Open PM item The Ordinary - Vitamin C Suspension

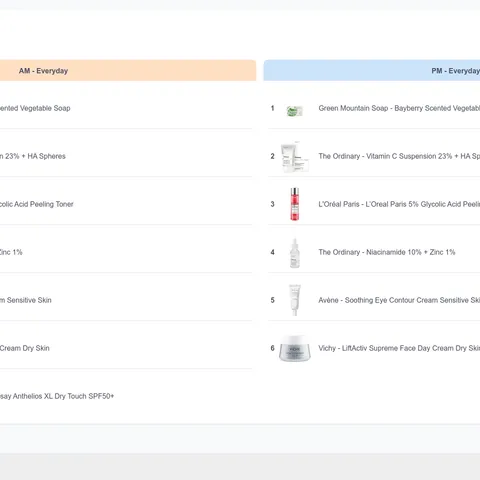click(x=399, y=156)
